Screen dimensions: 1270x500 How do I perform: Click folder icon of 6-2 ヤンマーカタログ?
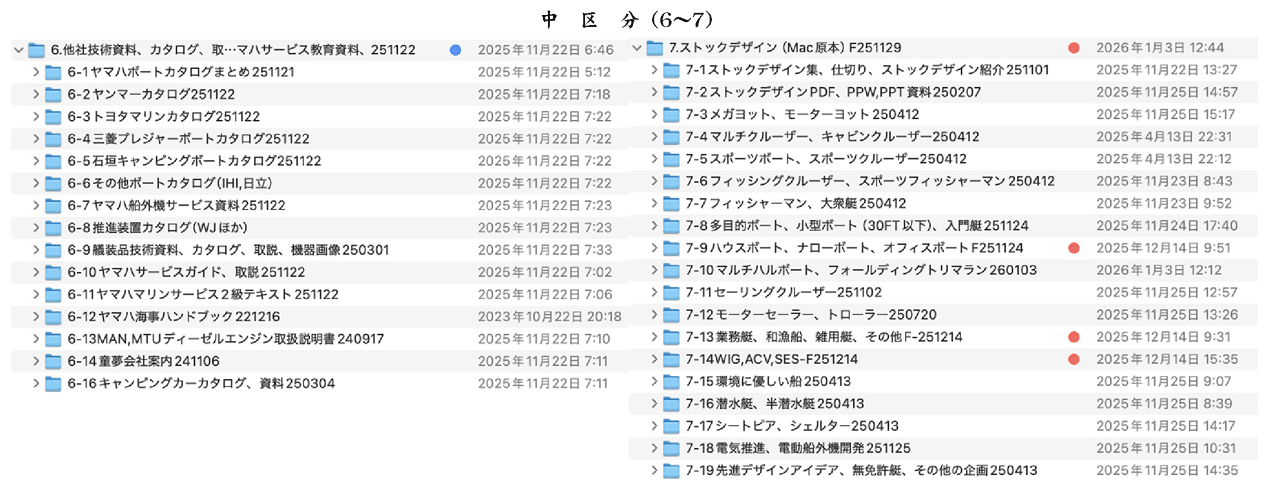53,94
